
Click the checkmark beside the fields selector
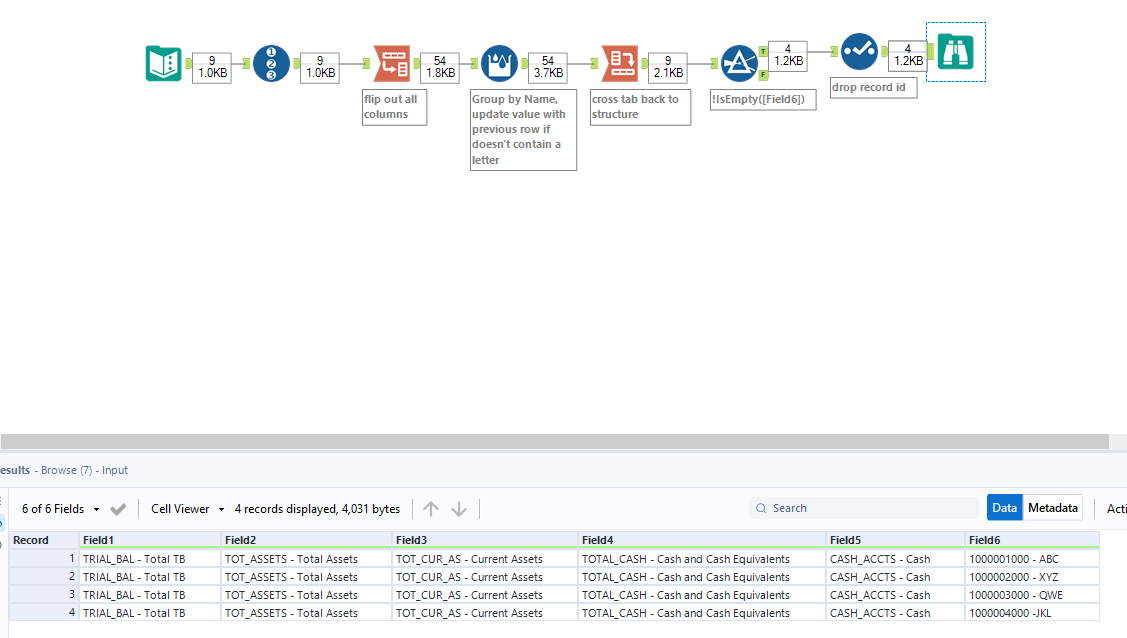click(117, 508)
